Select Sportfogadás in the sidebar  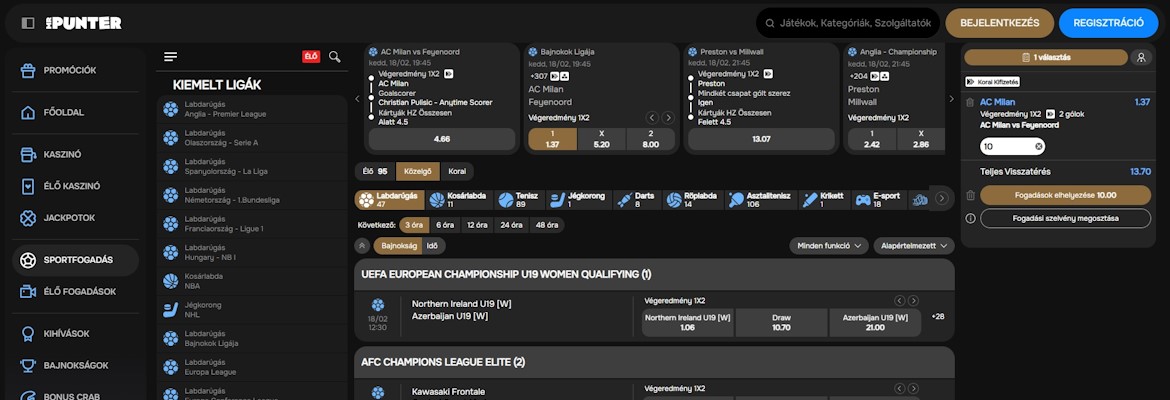[x=75, y=260]
